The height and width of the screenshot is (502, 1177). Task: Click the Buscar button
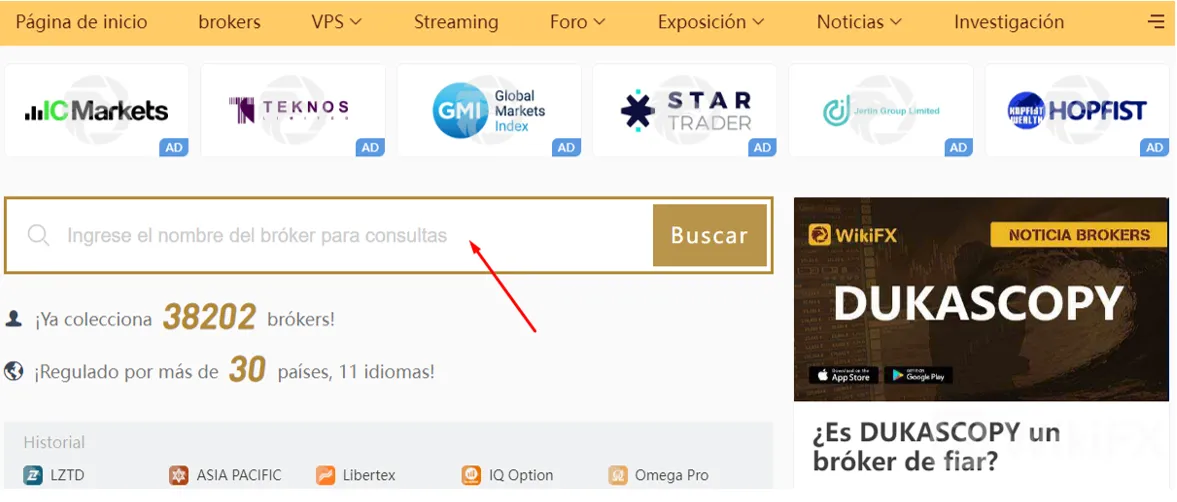[709, 236]
